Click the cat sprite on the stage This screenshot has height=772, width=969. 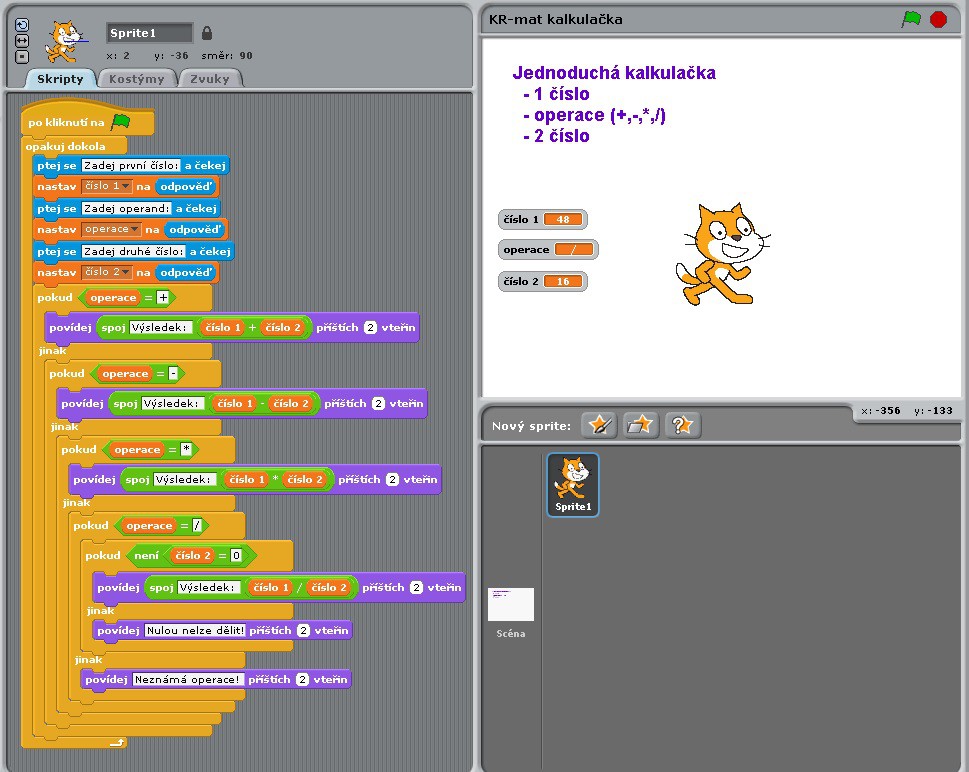[721, 253]
